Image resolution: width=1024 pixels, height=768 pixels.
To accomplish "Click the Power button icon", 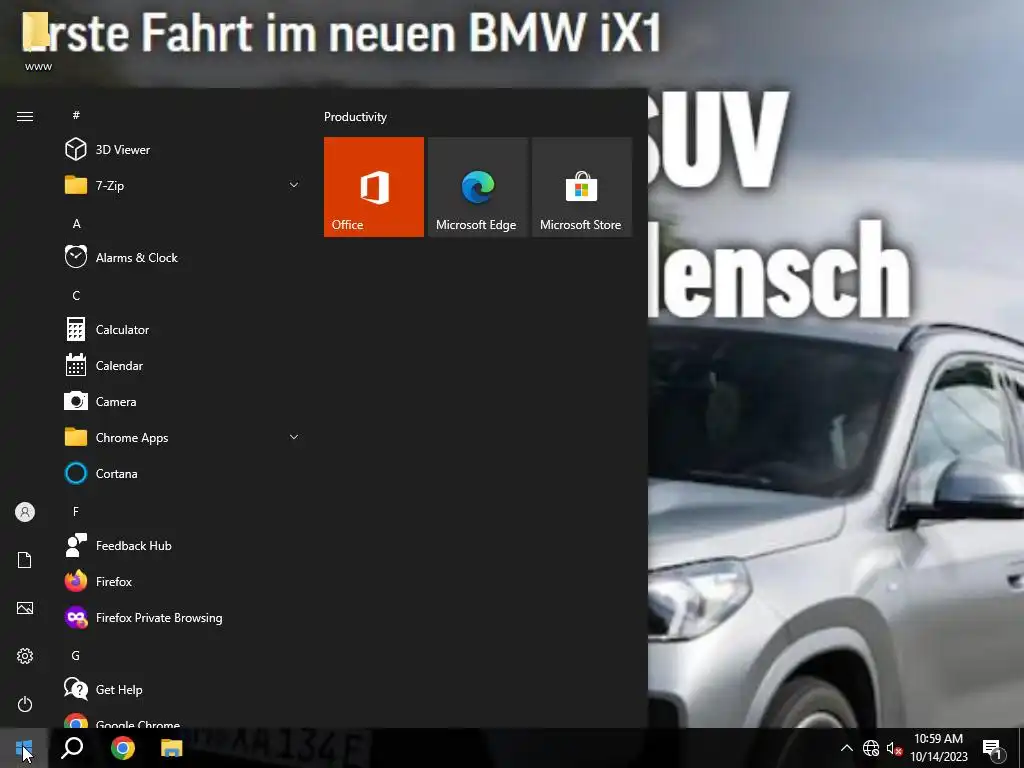I will tap(25, 704).
